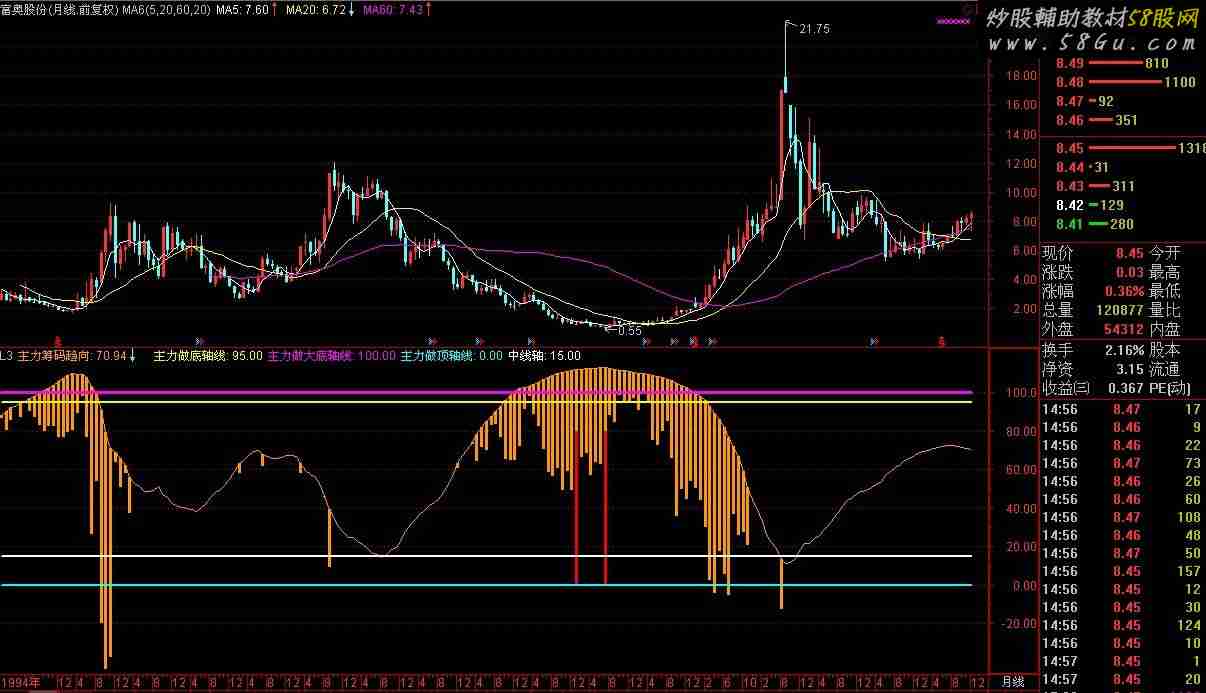Click the 收益(三) value 0.367
1206x693 pixels.
point(1127,389)
